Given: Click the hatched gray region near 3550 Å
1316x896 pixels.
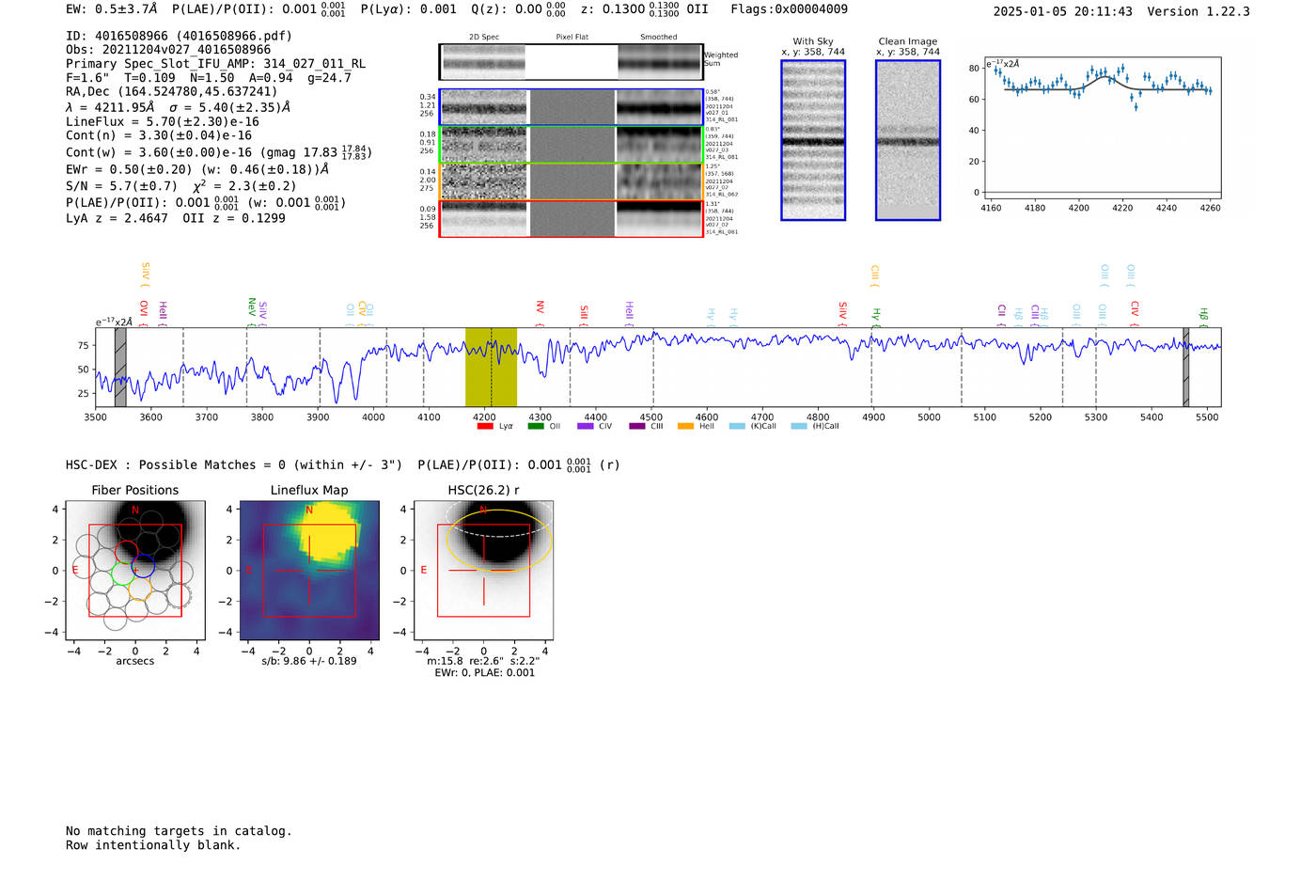Looking at the screenshot, I should click(120, 367).
